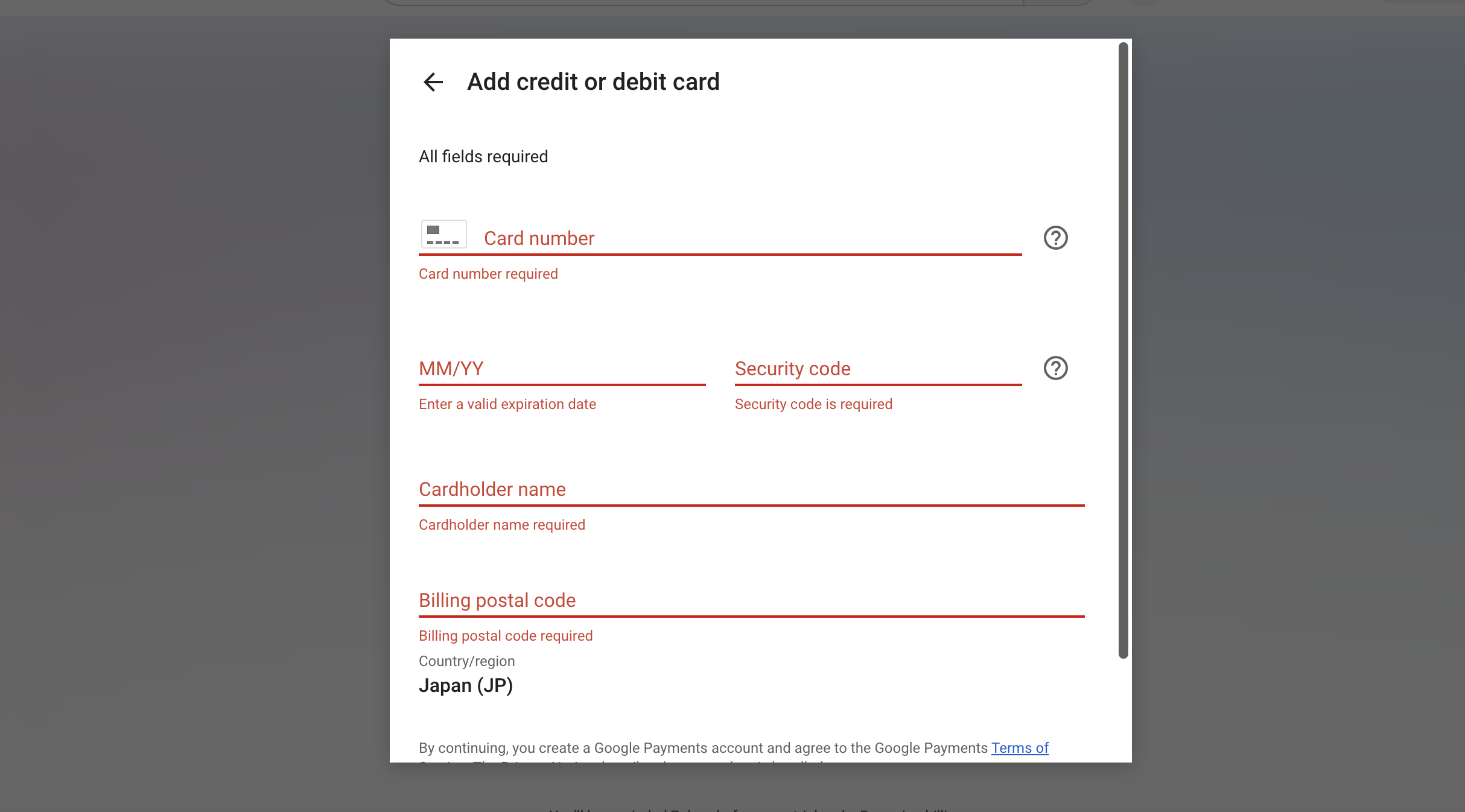
Task: Select the Card number input field
Action: coord(724,238)
